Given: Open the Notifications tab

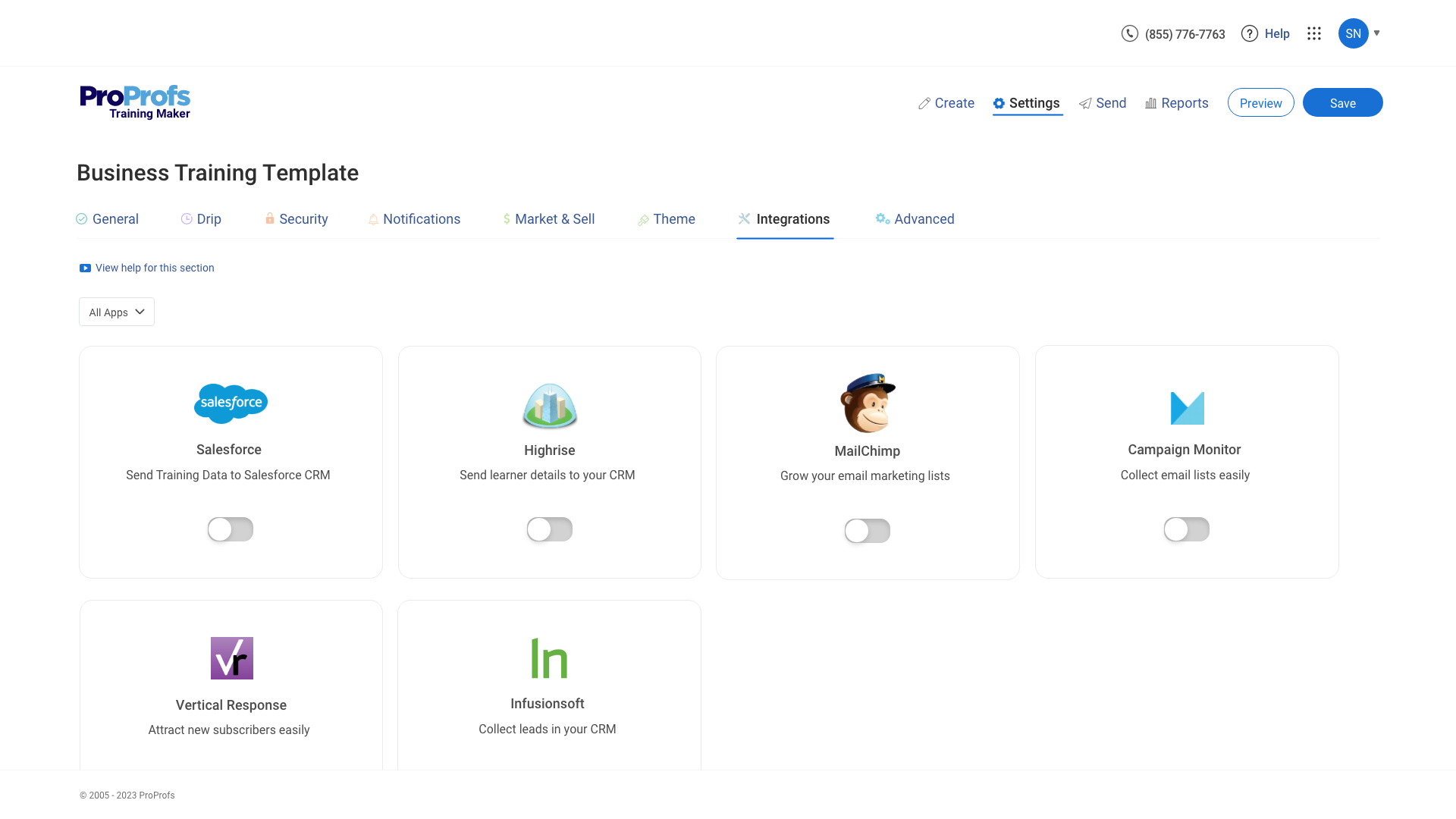Looking at the screenshot, I should [414, 219].
